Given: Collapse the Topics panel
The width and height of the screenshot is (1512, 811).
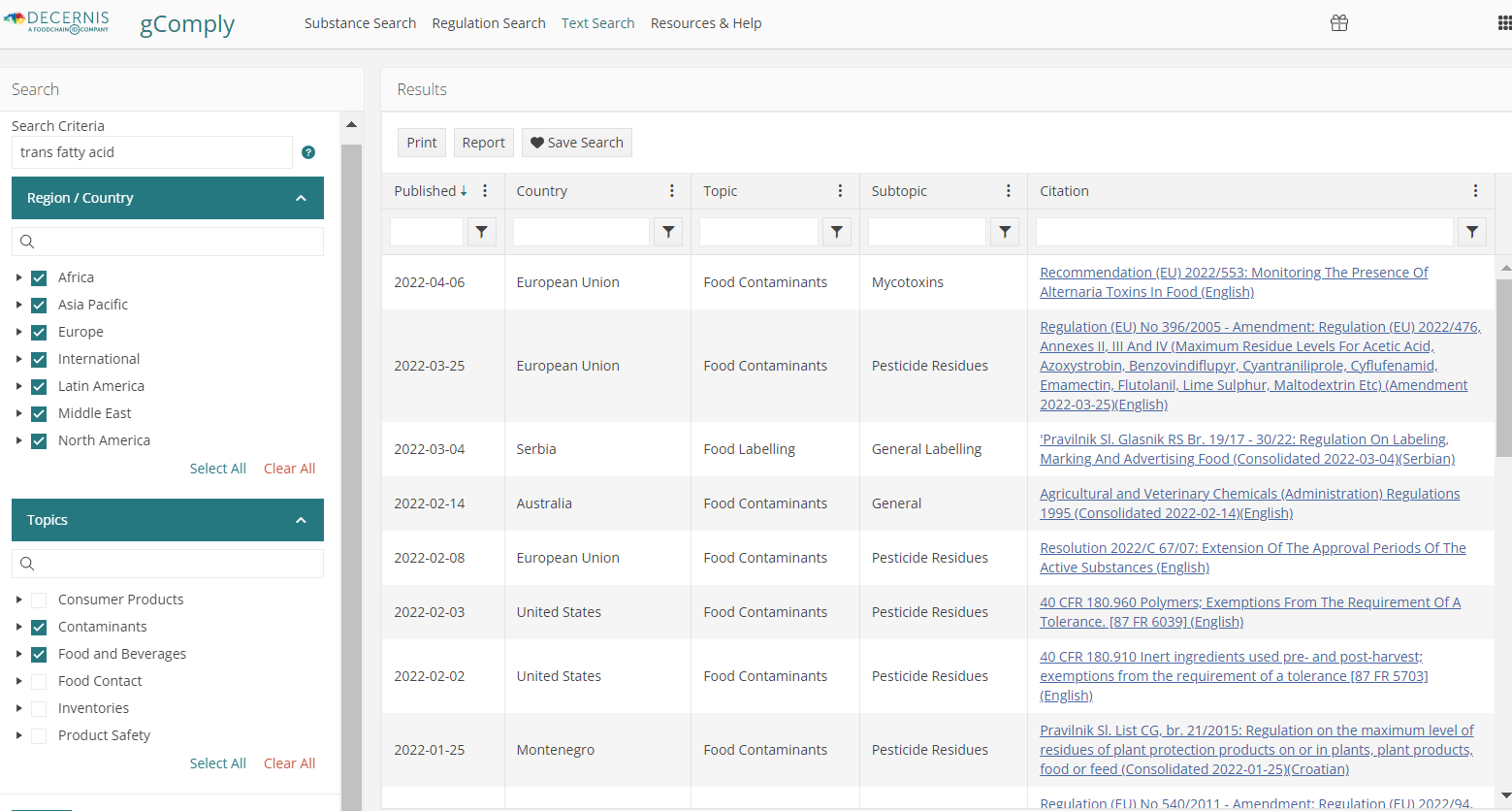Looking at the screenshot, I should (x=301, y=520).
